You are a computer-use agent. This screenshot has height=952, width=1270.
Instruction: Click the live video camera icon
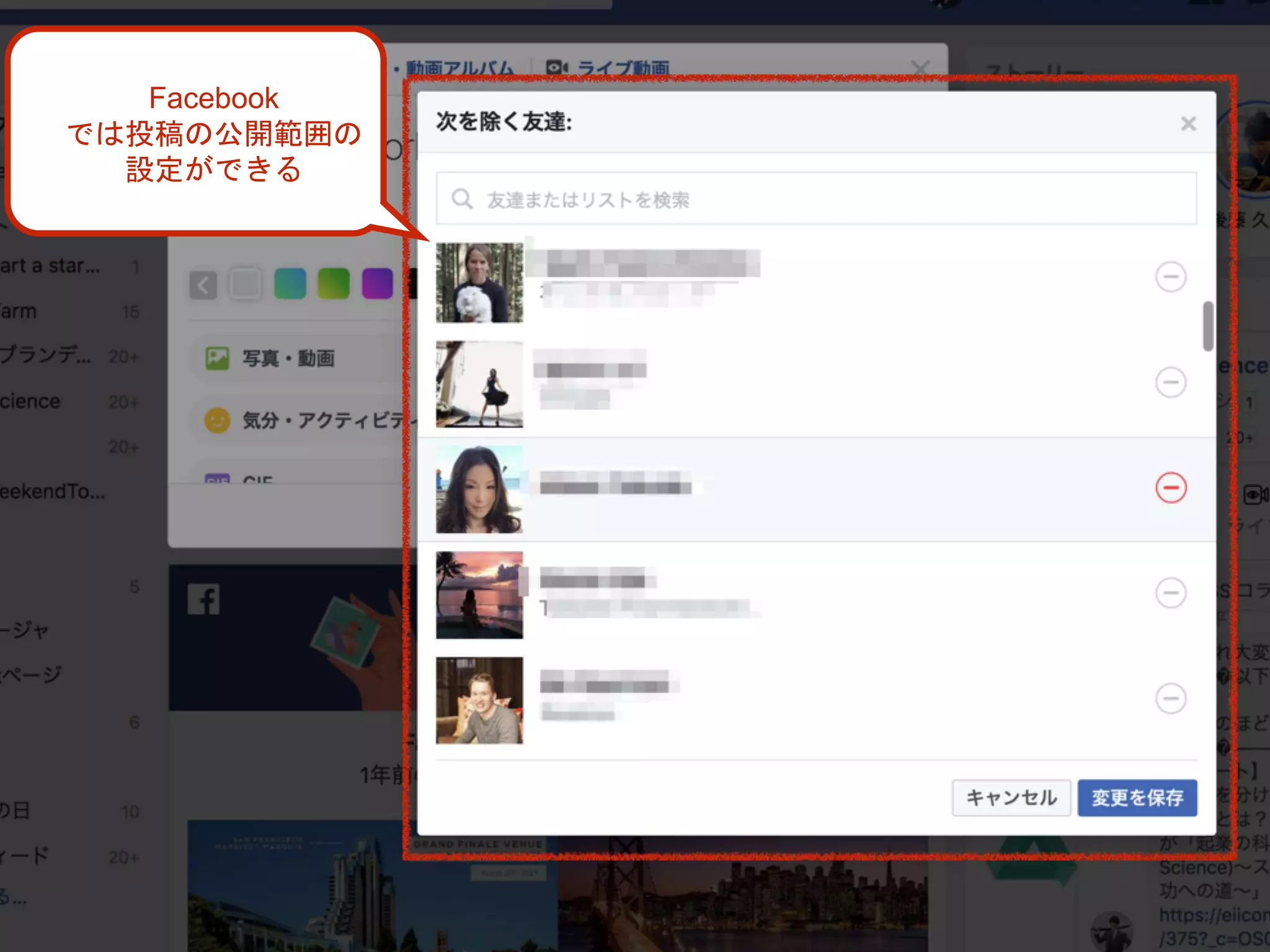pyautogui.click(x=556, y=67)
